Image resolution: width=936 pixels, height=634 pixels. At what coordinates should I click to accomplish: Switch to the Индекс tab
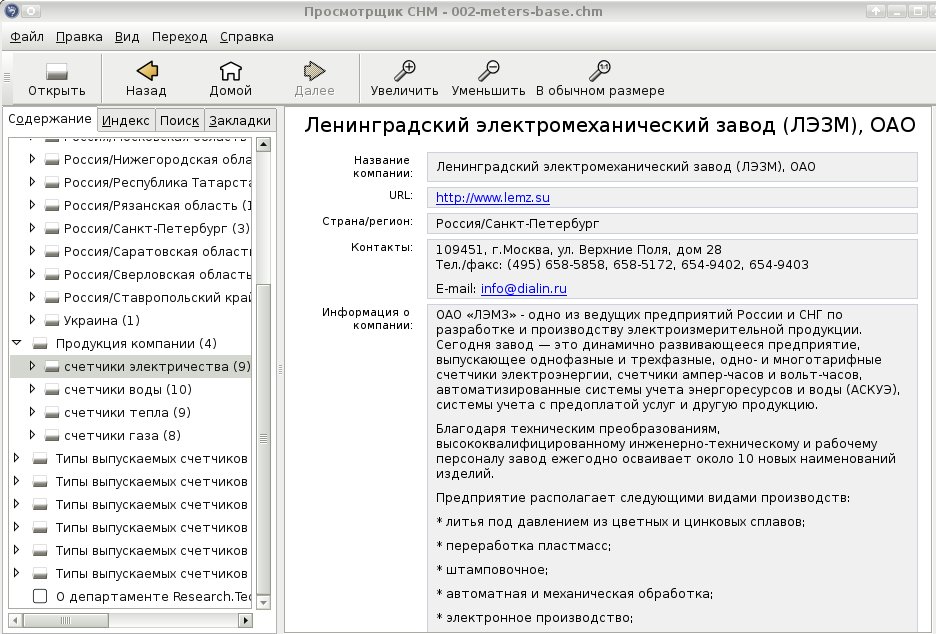pos(125,120)
